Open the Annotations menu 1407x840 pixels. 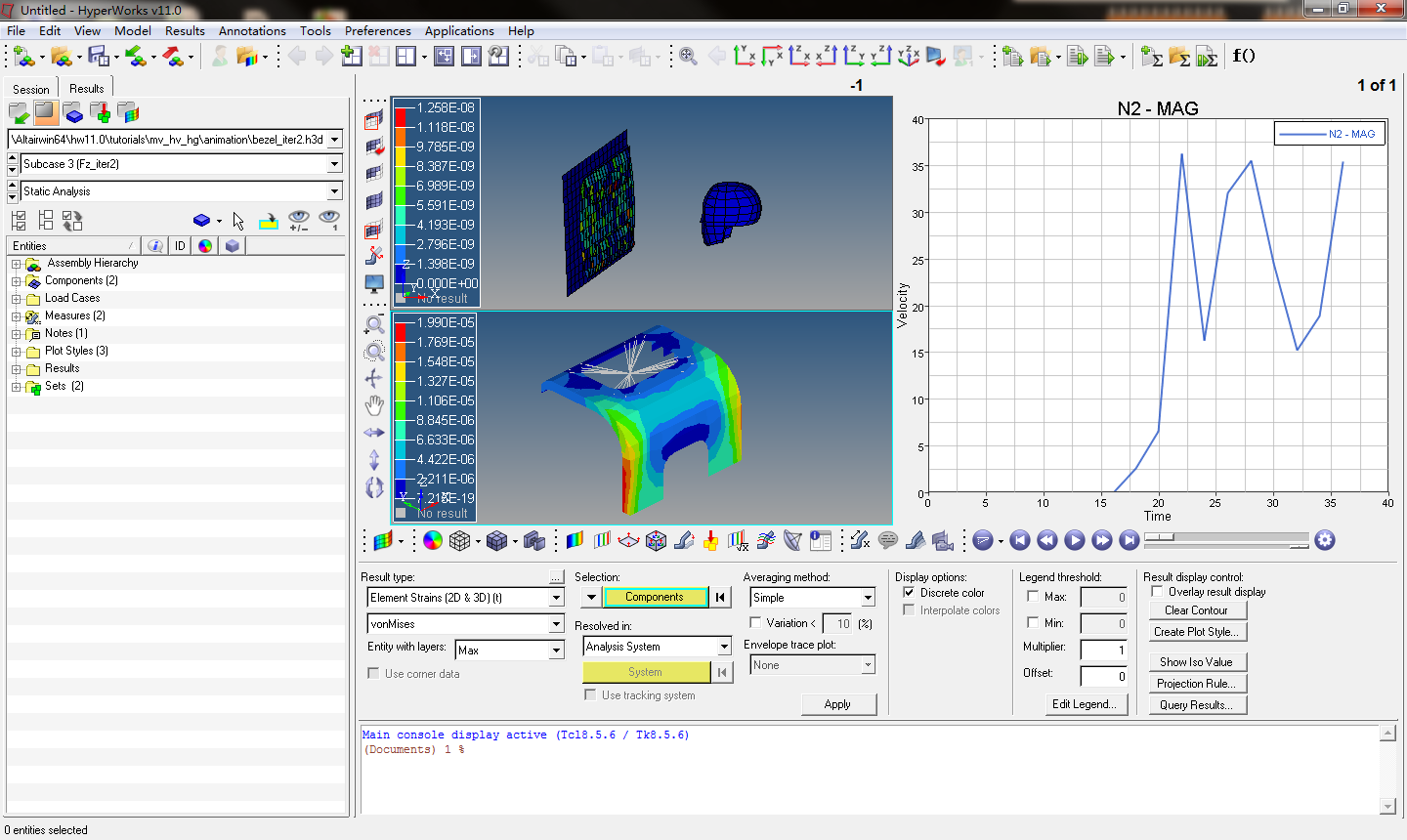(x=252, y=31)
